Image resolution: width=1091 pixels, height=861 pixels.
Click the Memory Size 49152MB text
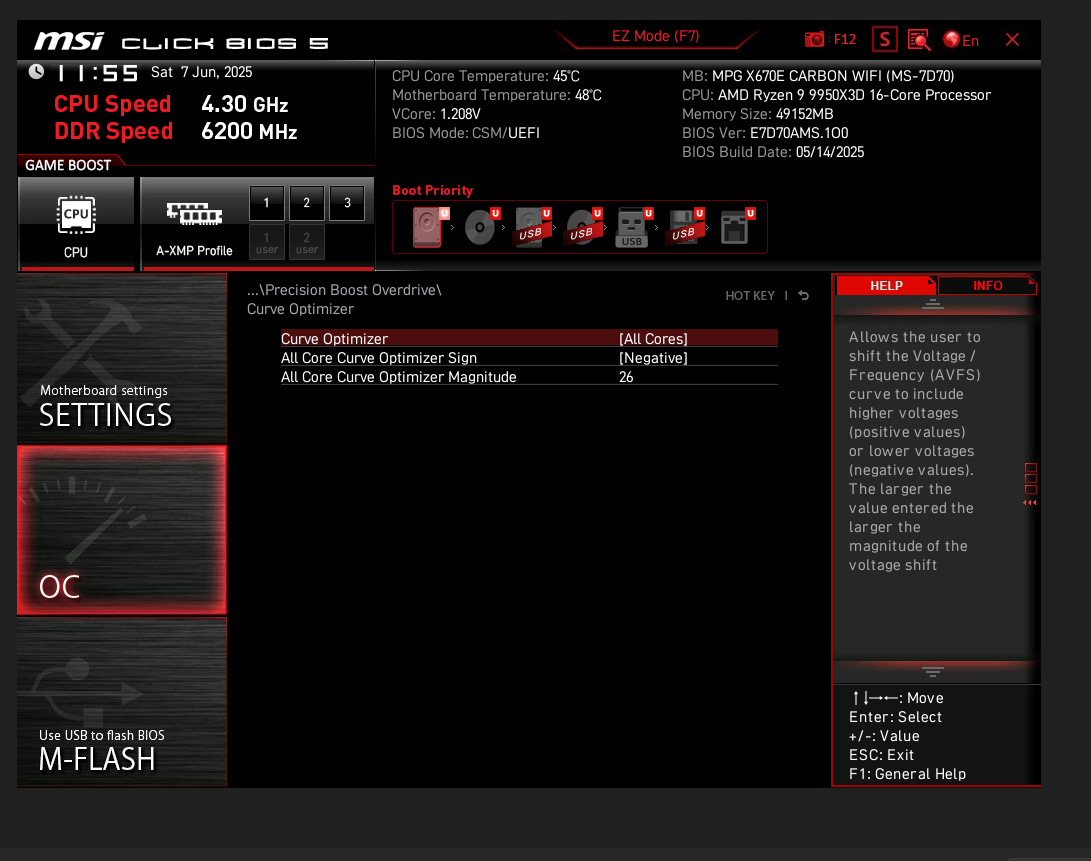pos(757,114)
